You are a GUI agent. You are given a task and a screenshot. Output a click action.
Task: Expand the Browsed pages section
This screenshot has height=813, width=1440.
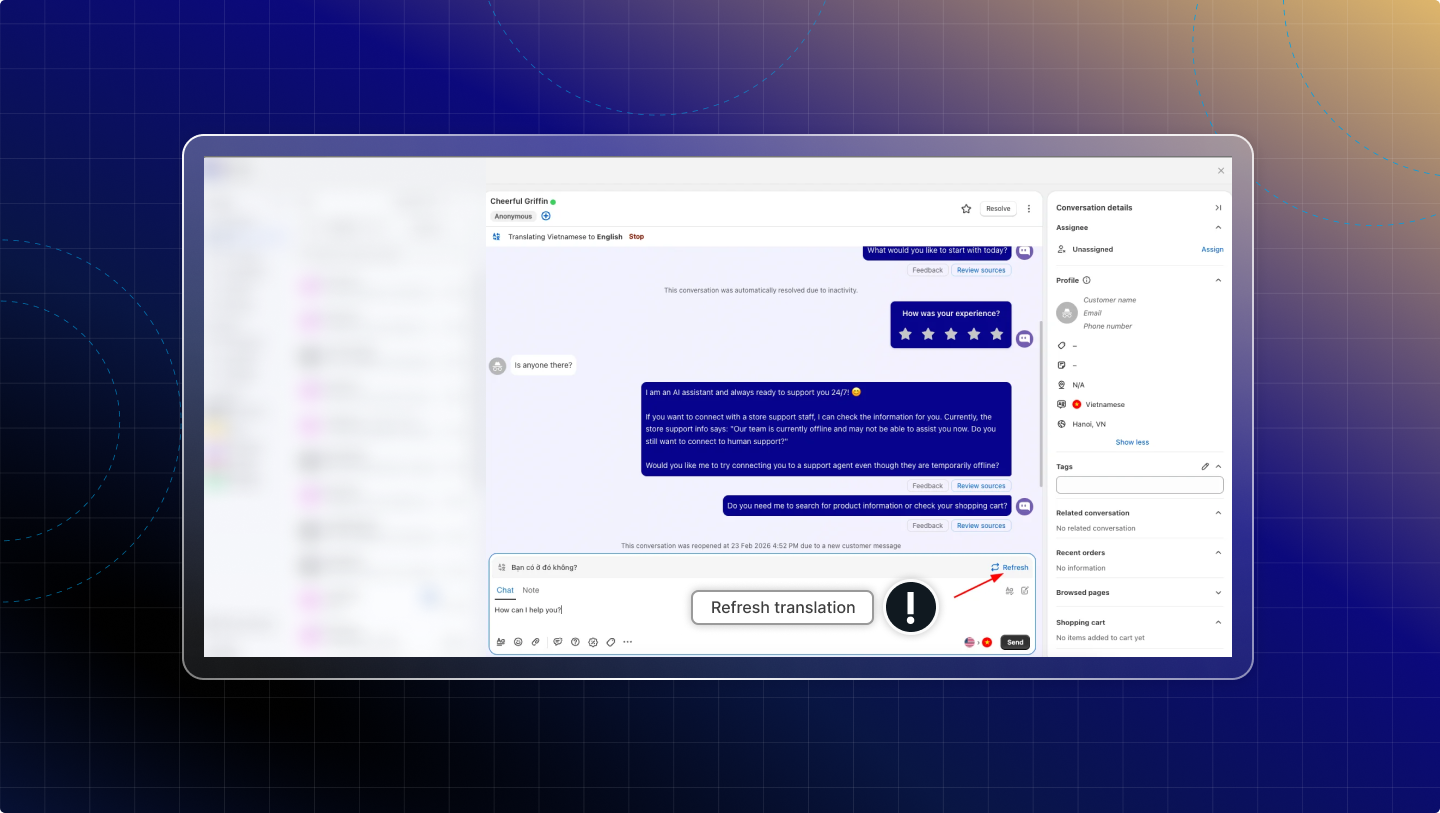point(1218,593)
